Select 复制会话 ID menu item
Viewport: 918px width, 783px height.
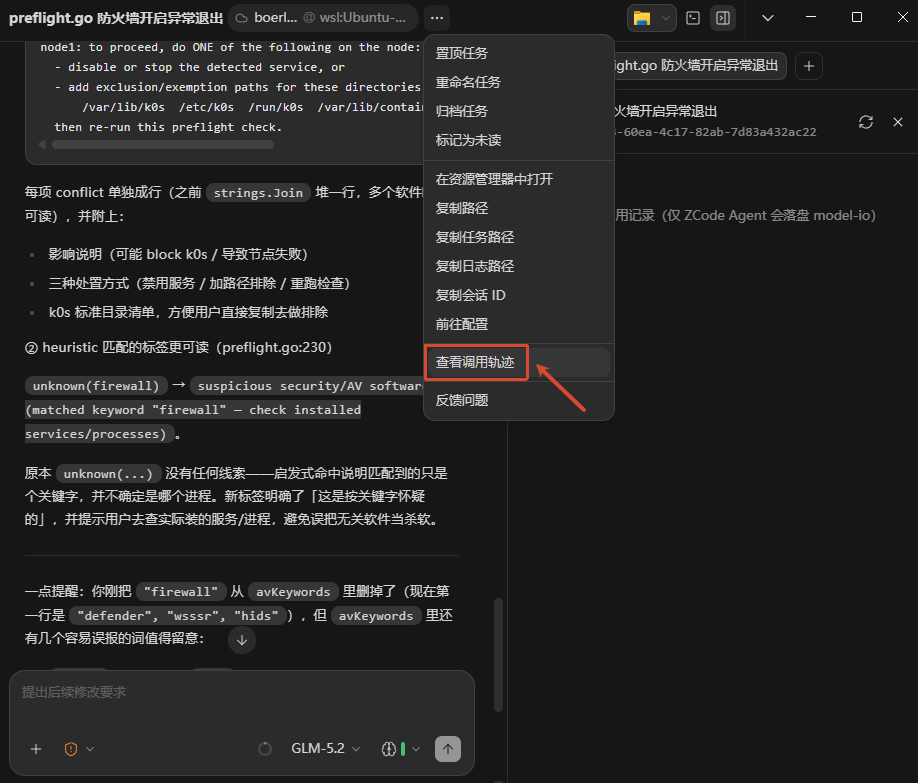pos(519,295)
